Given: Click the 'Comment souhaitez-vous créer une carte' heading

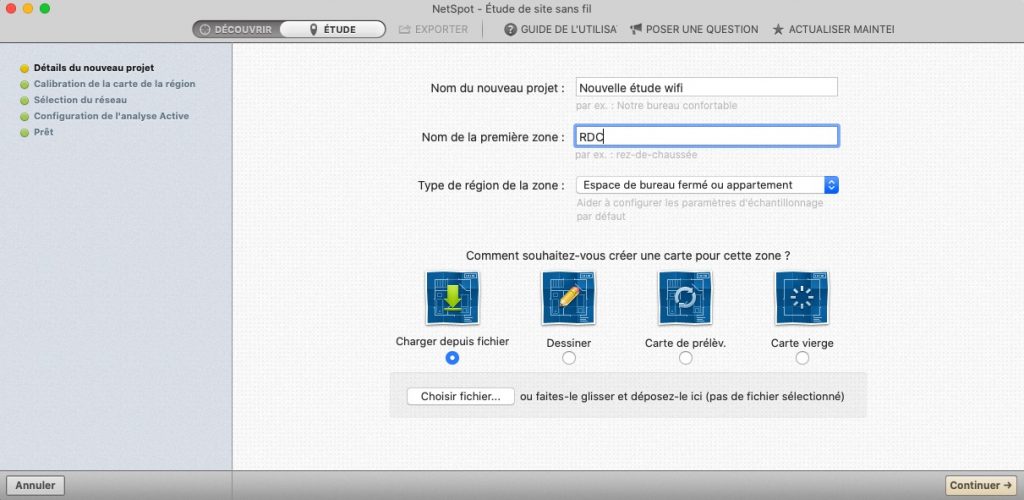Looking at the screenshot, I should pos(628,256).
